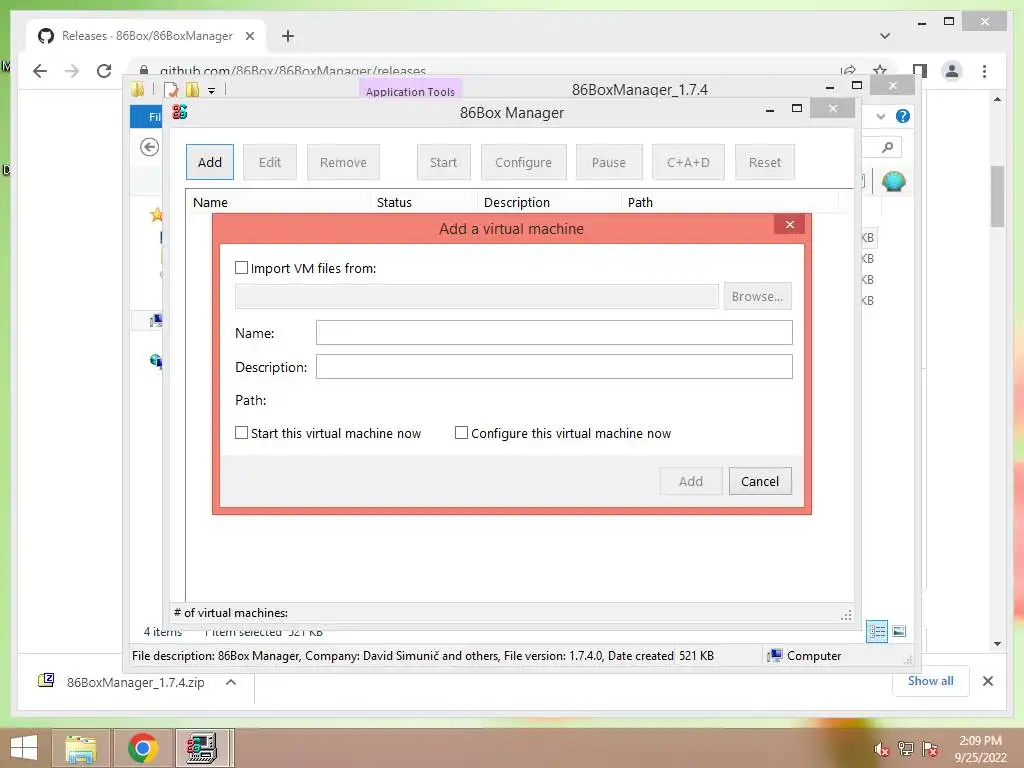Reload the GitHub releases page
Viewport: 1024px width, 768px height.
coord(104,71)
